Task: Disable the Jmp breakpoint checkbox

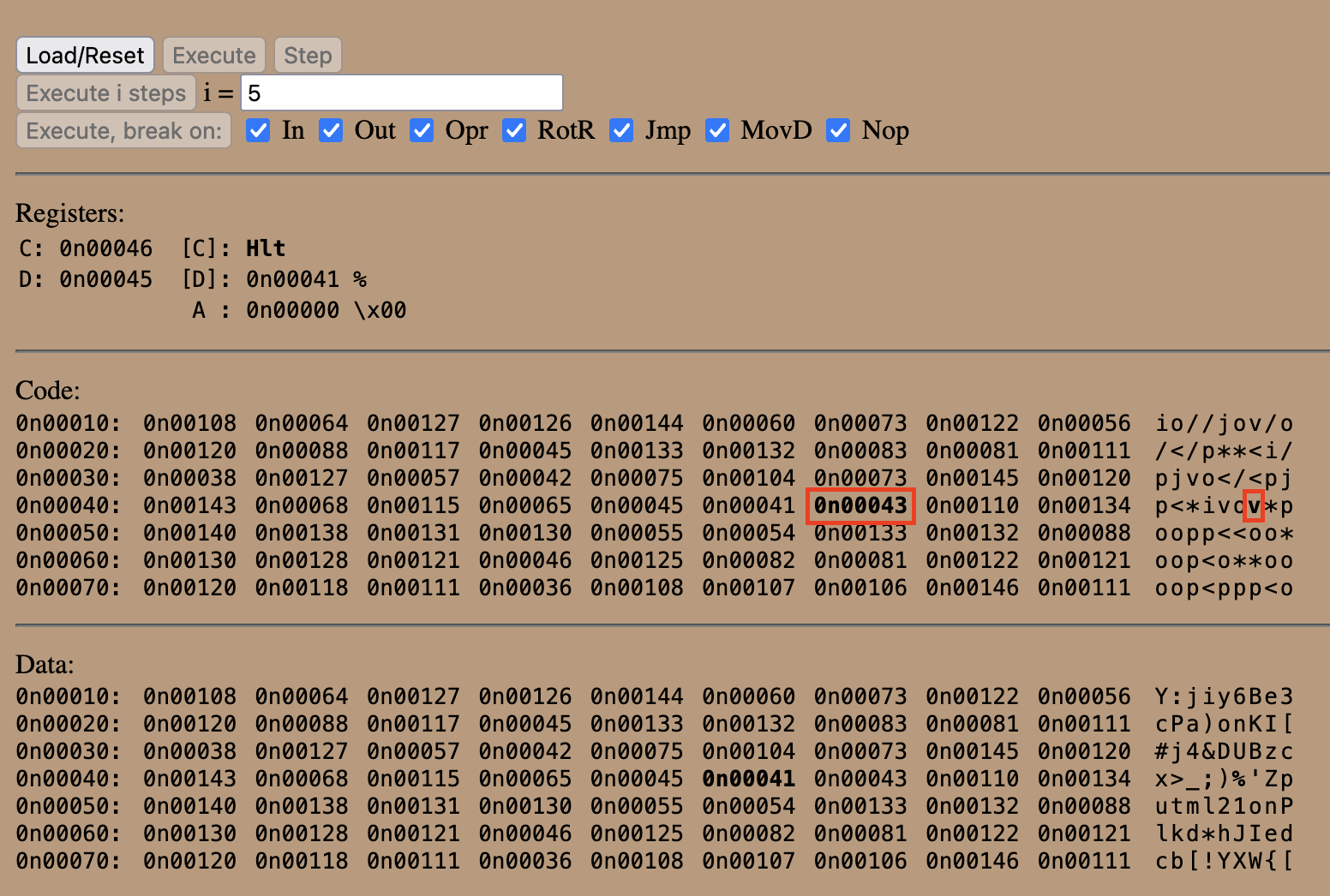Action: pos(621,130)
